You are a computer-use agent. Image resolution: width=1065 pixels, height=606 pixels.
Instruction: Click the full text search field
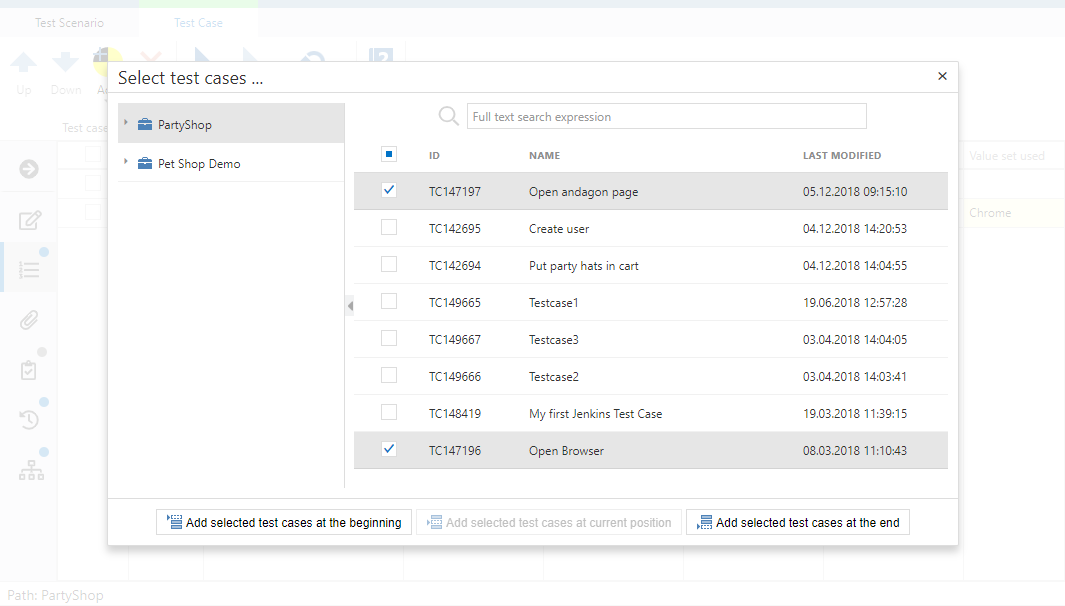click(666, 117)
